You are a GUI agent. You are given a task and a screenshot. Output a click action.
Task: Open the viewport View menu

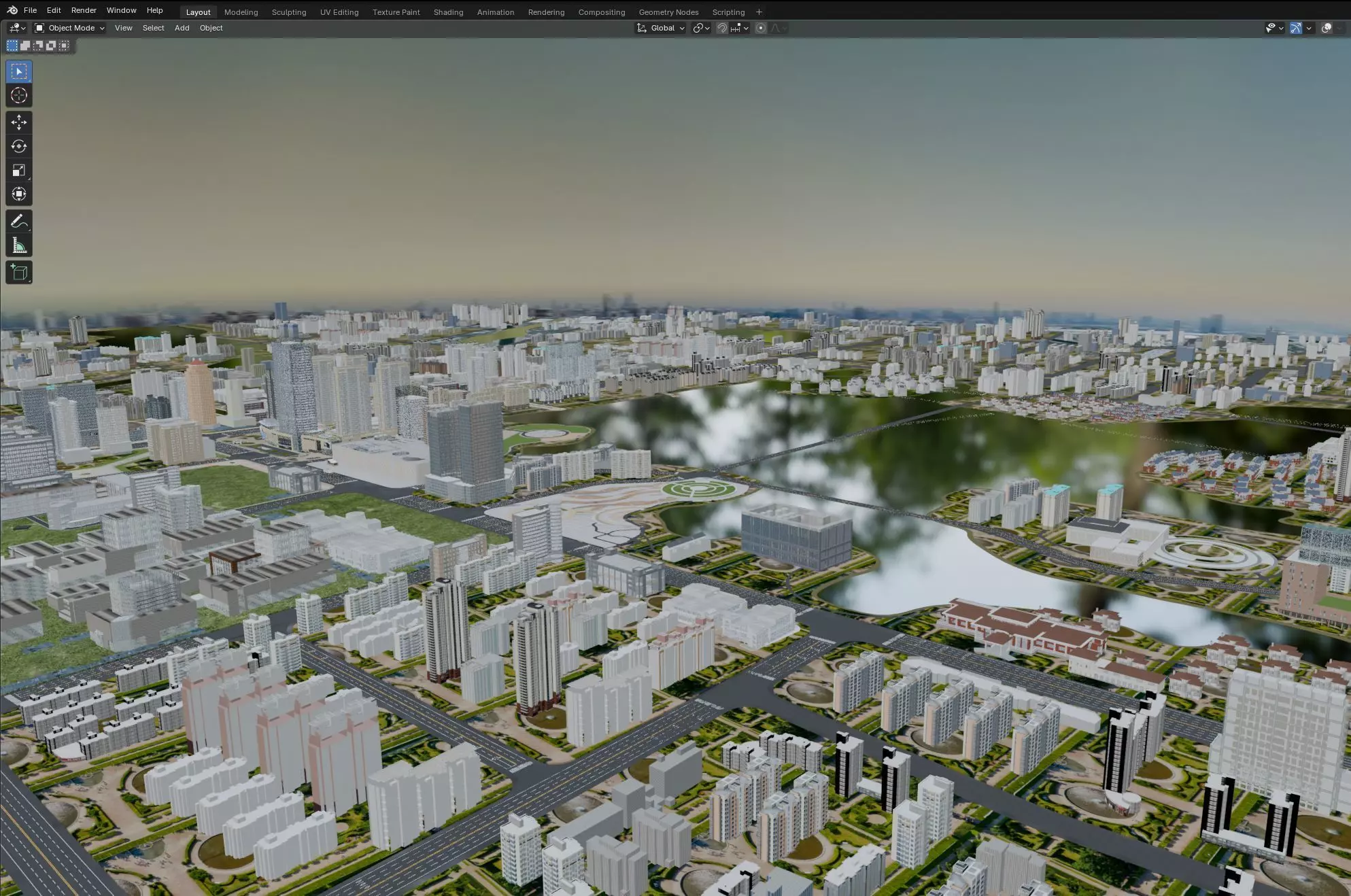[x=123, y=28]
